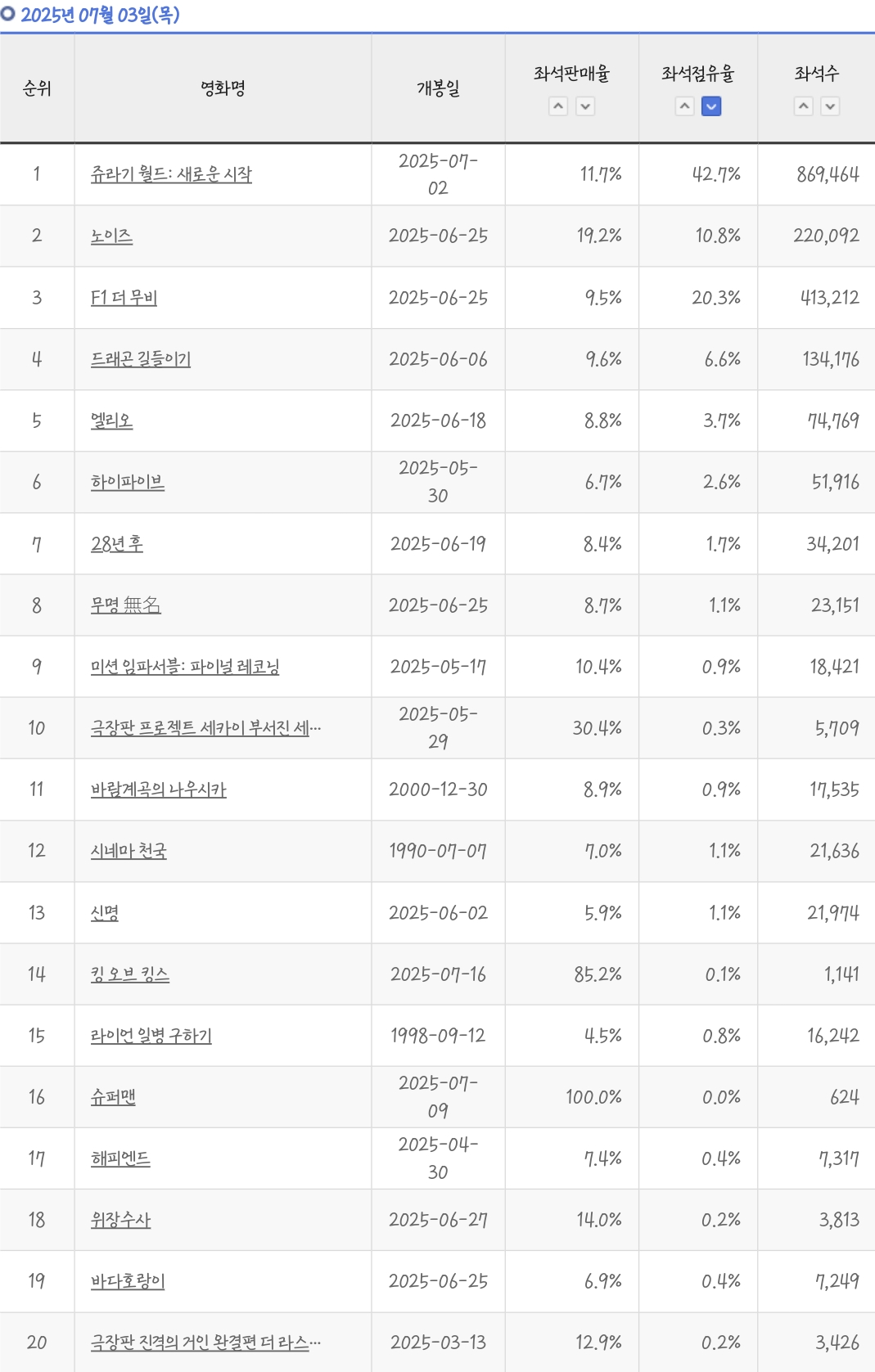Click 킹 오브 킹스 movie link
Screen dimensions: 875x1372
click(130, 974)
